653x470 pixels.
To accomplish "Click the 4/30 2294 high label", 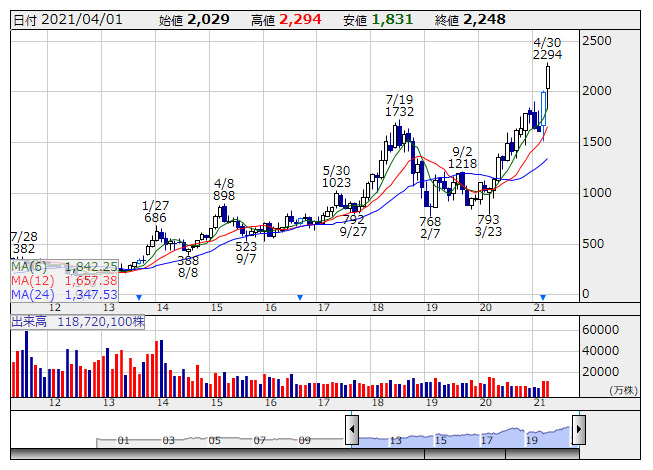I will tap(547, 48).
